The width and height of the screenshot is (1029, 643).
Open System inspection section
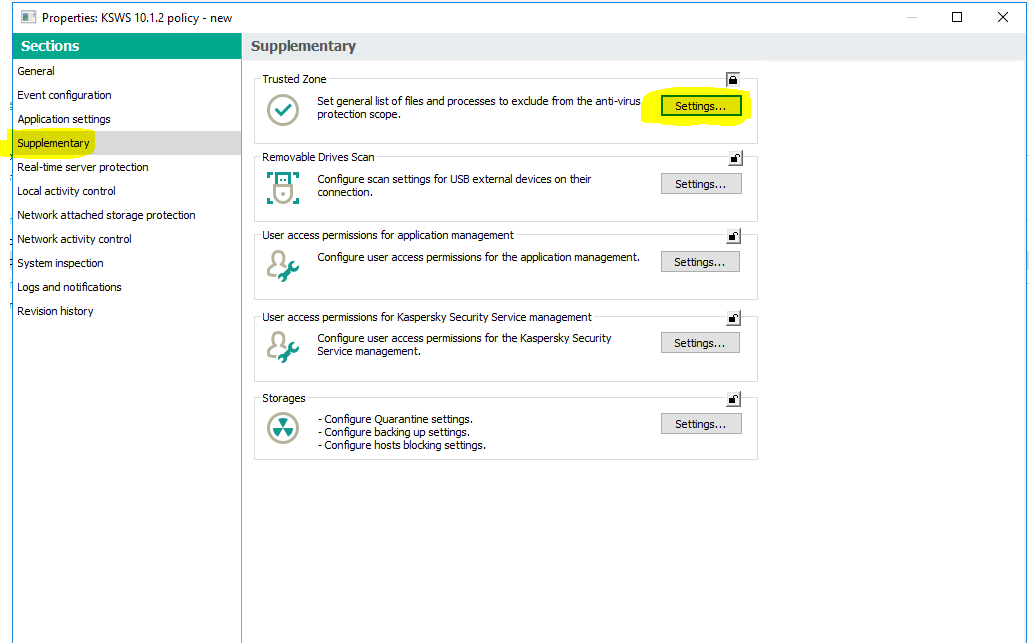click(127, 263)
